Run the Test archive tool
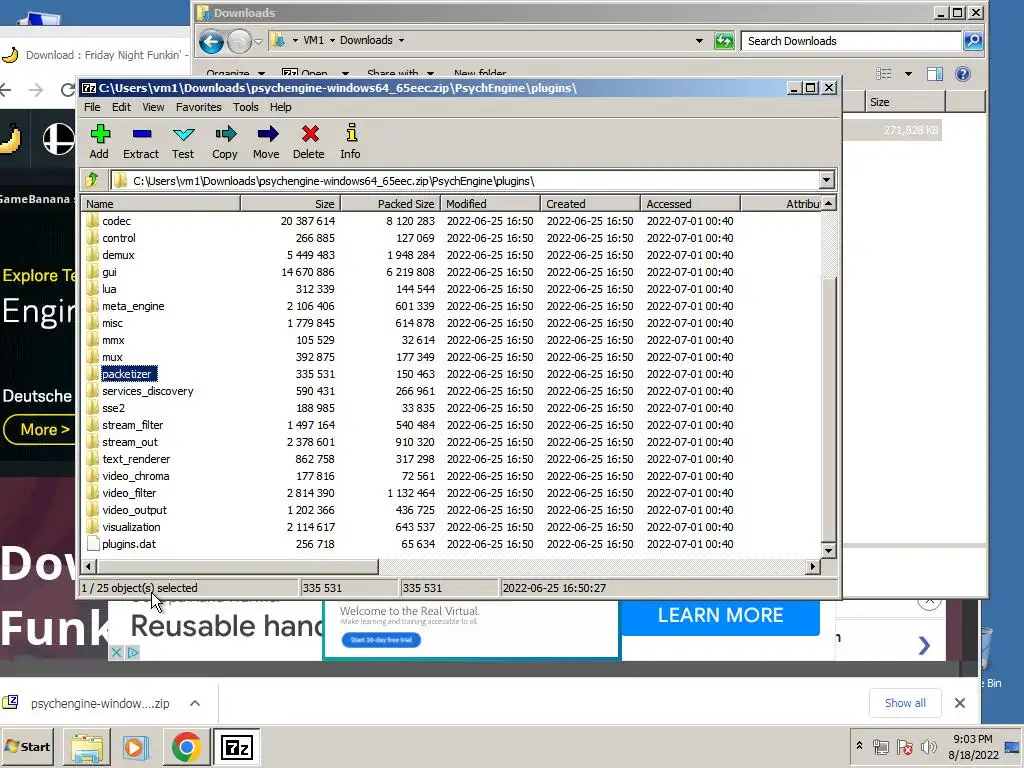The image size is (1024, 768). pos(184,135)
